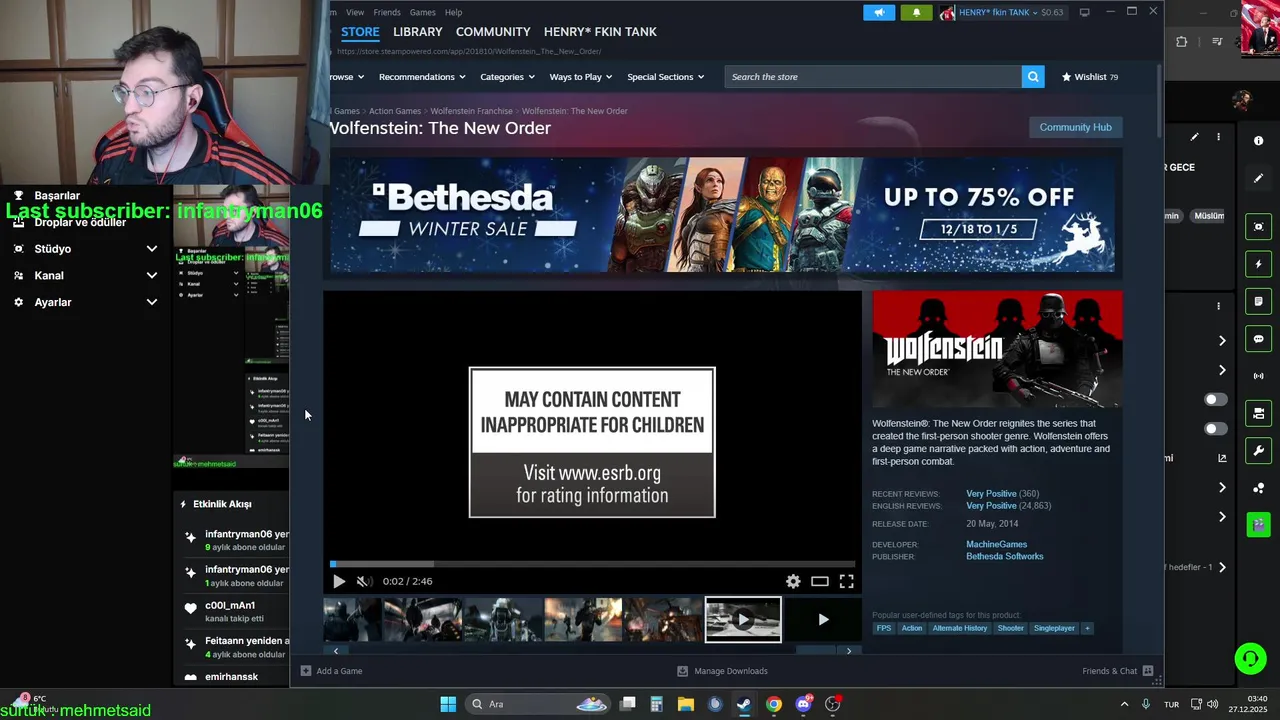Click info icon in right sidebar
Screen dimensions: 1280x720
1258,141
